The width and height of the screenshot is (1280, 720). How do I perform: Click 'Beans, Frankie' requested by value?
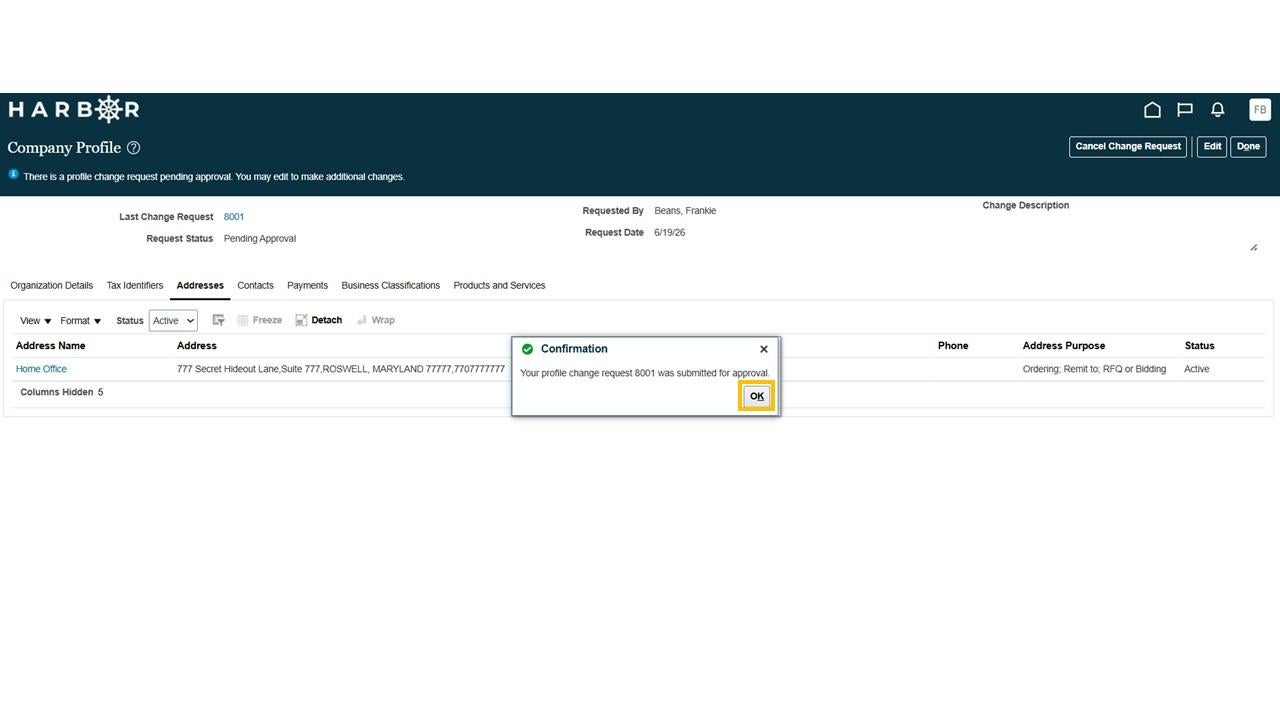click(x=685, y=211)
